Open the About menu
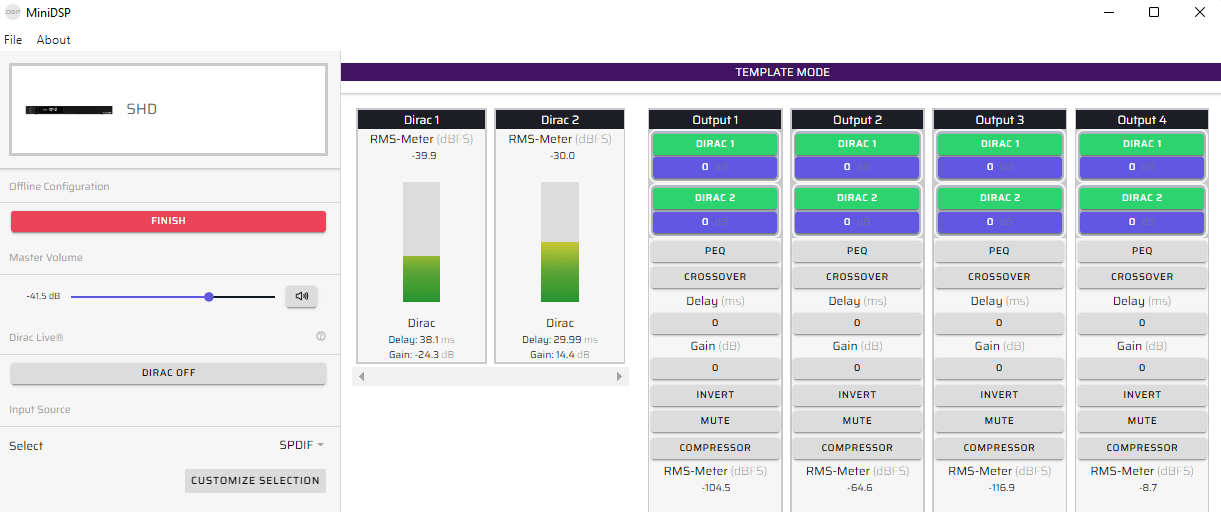 pos(53,40)
